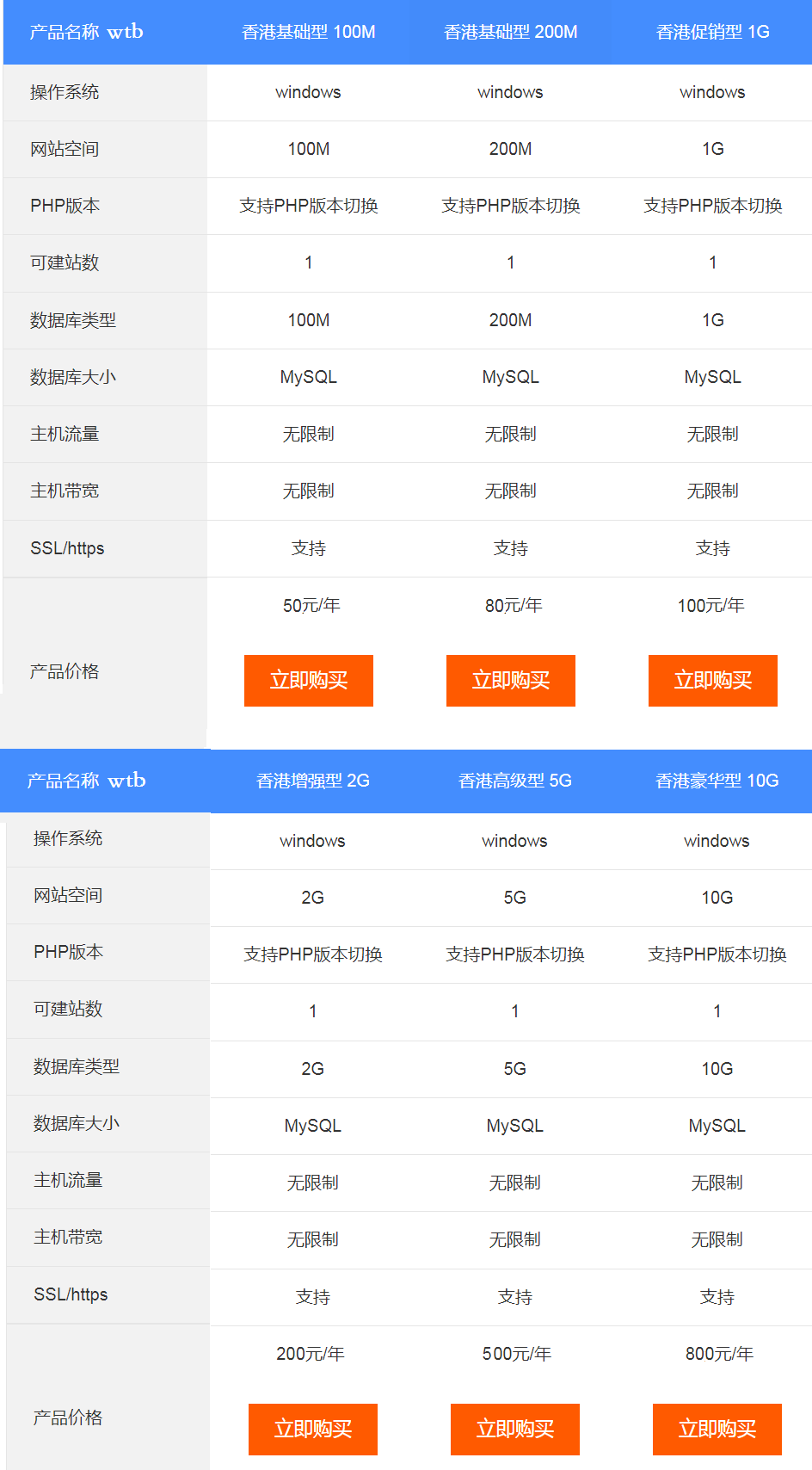
Task: Select the 香港基础型 100M column header
Action: 308,33
